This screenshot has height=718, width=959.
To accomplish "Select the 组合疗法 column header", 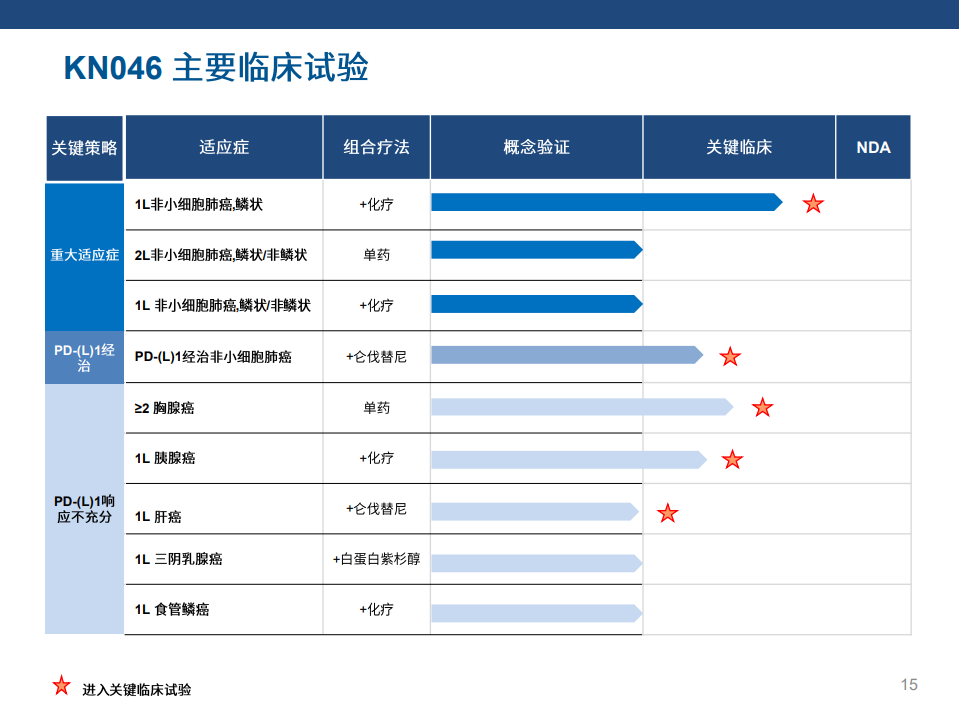I will tap(376, 147).
